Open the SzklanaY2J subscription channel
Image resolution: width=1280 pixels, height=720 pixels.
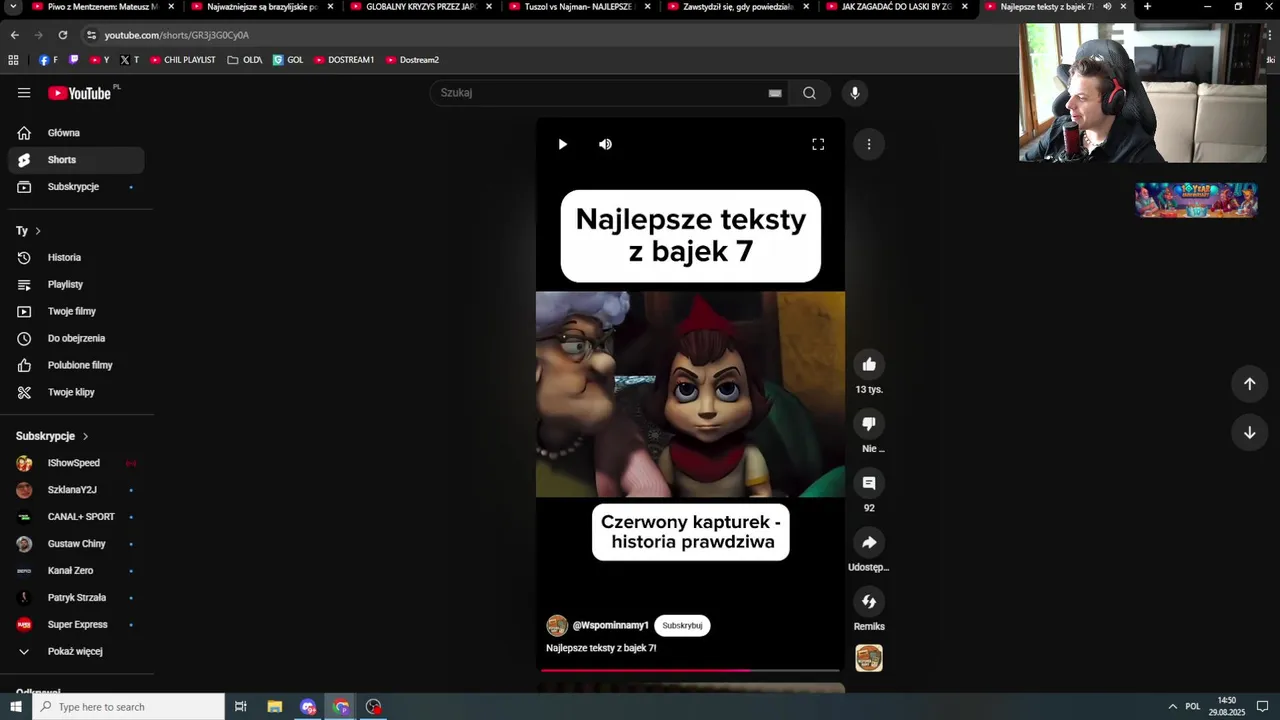coord(76,490)
